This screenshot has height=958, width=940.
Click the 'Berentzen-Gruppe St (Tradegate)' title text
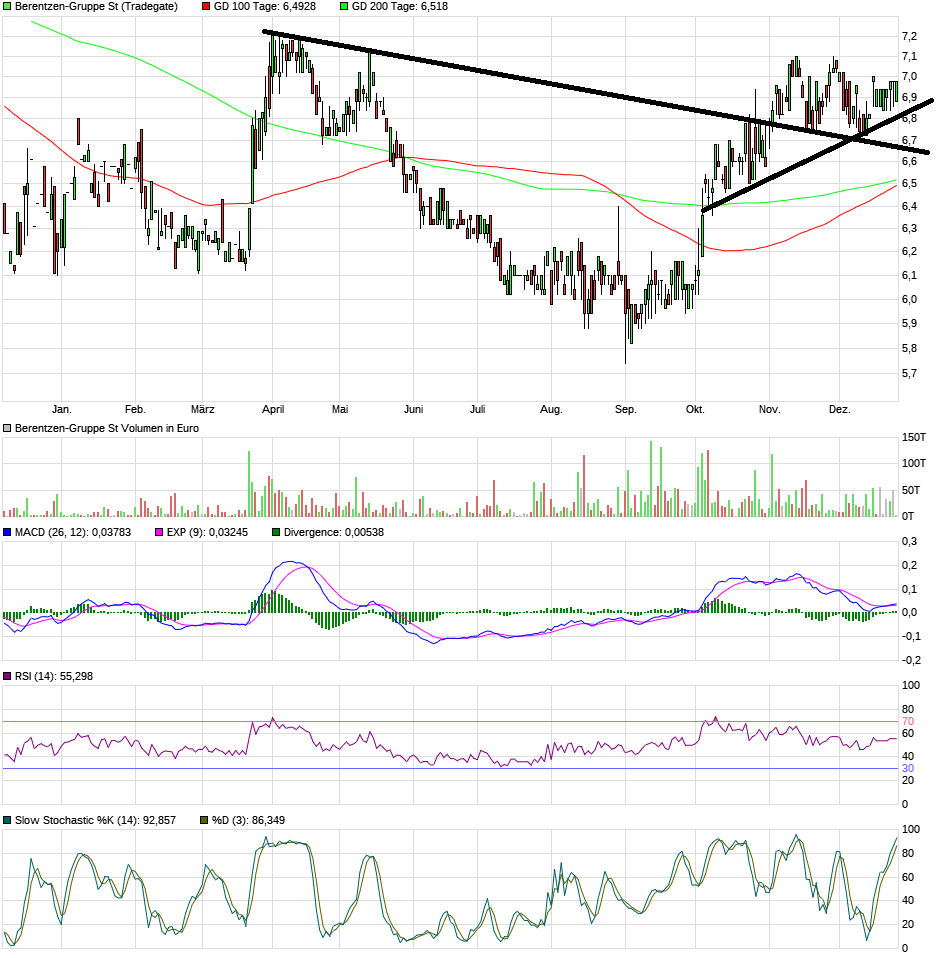pyautogui.click(x=97, y=6)
